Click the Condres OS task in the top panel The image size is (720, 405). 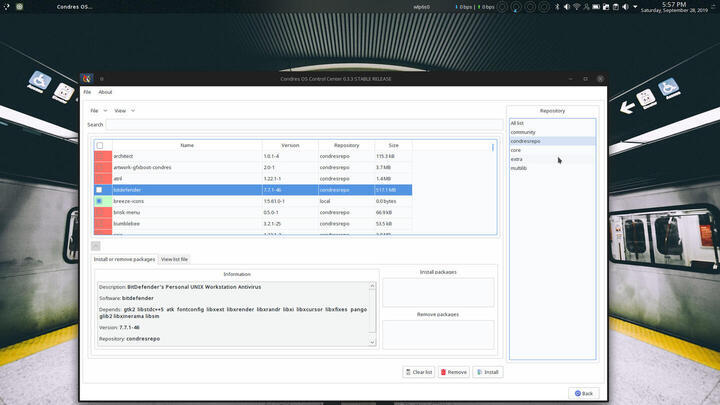(x=74, y=7)
